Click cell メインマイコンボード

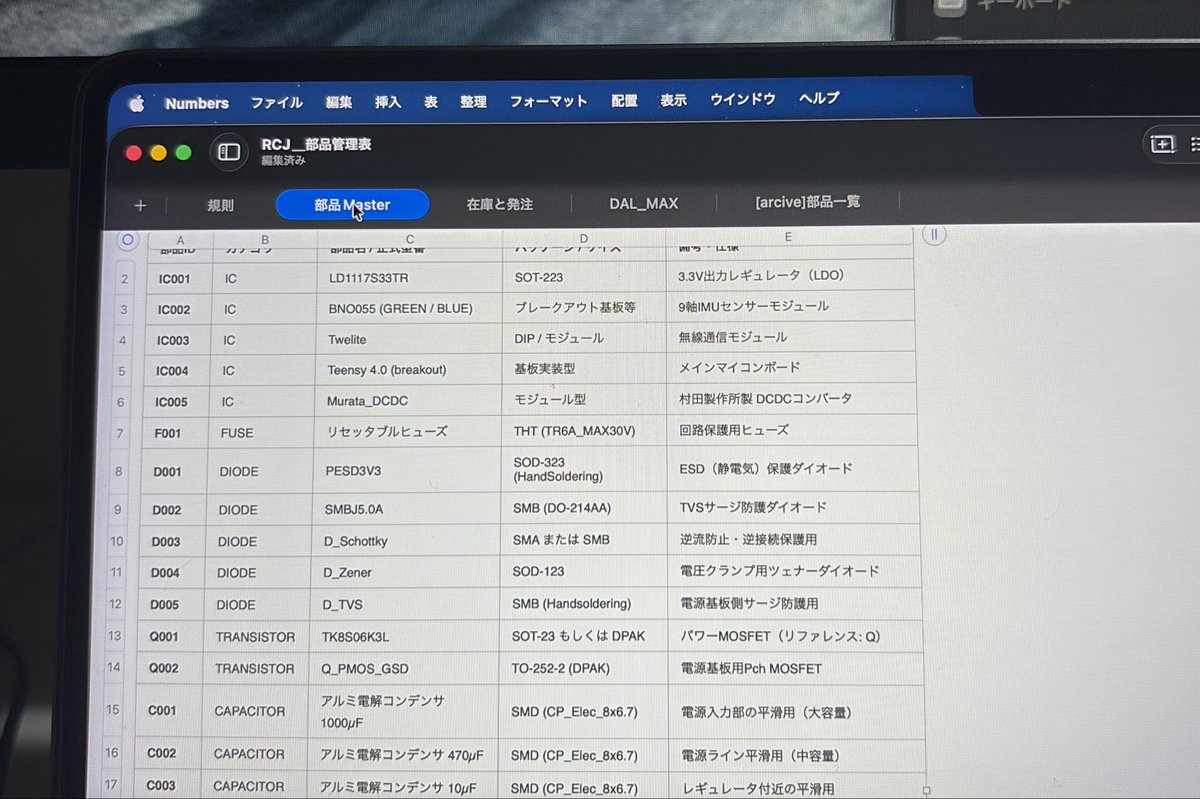[792, 368]
